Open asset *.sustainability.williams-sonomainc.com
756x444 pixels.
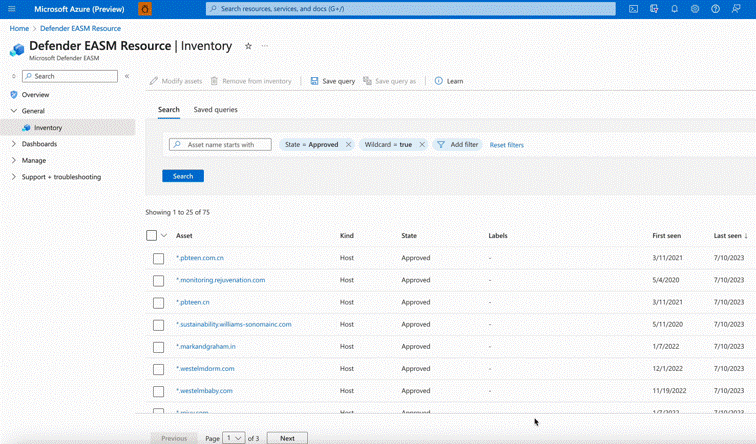tap(234, 324)
